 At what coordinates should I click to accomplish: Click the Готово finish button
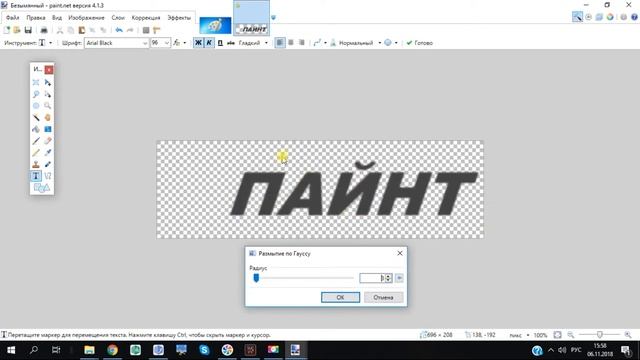point(420,43)
